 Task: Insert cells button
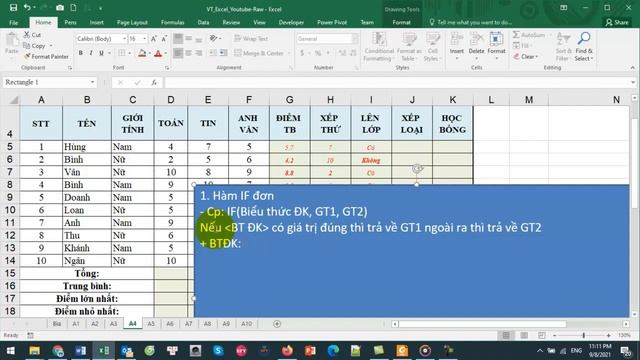click(456, 47)
